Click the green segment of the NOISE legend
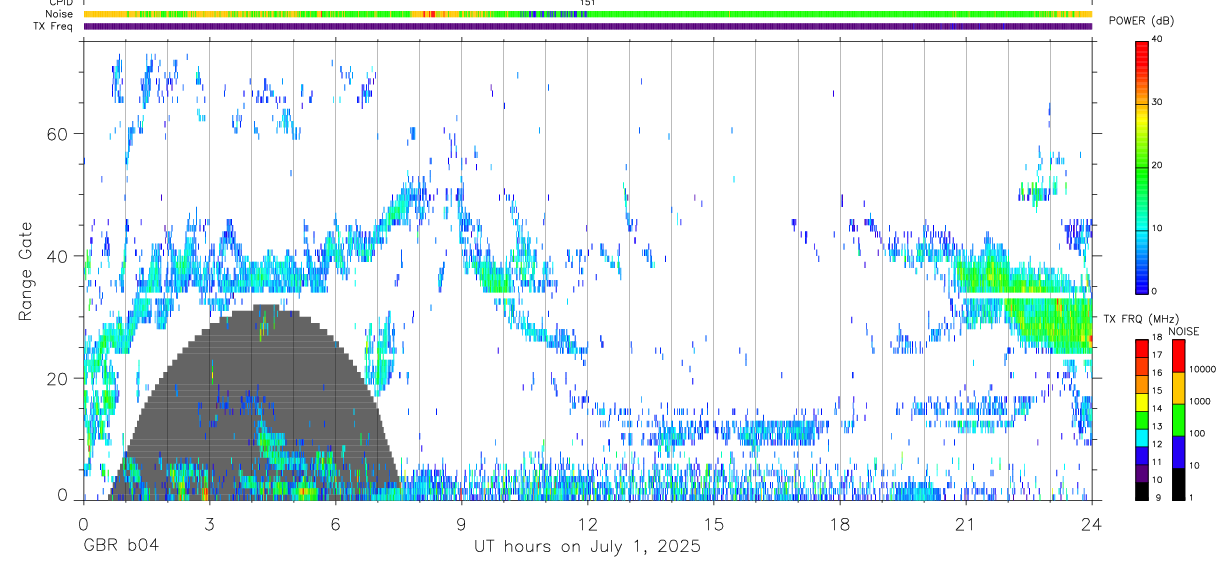Viewport: 1228px width, 567px height. point(1179,420)
